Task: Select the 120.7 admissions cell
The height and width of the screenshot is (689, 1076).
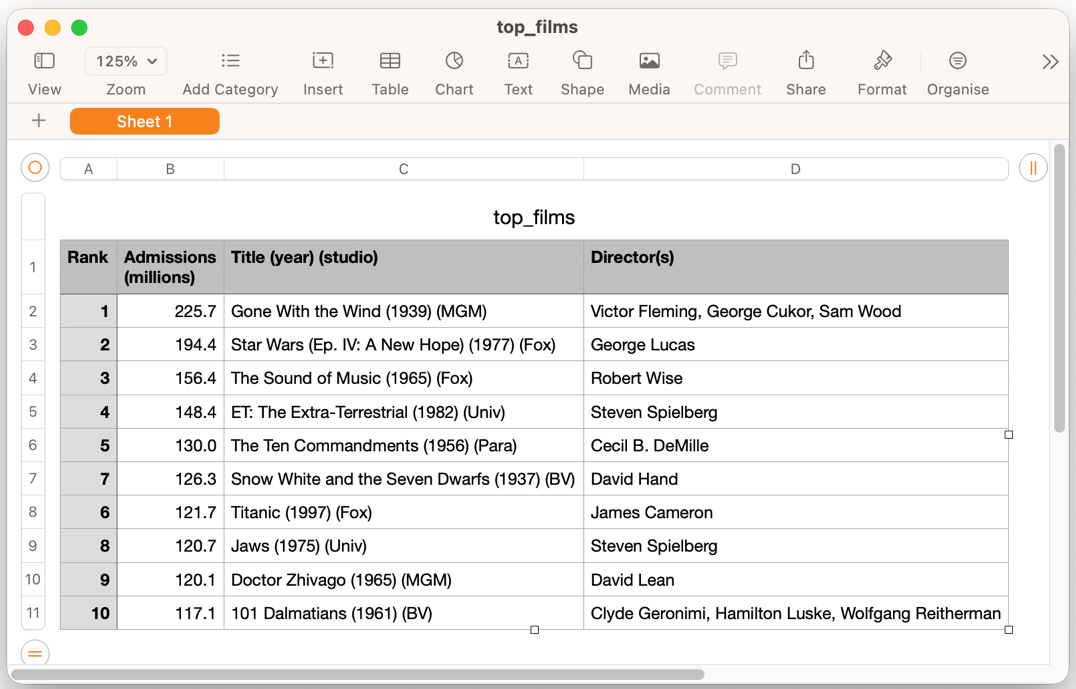Action: (x=170, y=546)
